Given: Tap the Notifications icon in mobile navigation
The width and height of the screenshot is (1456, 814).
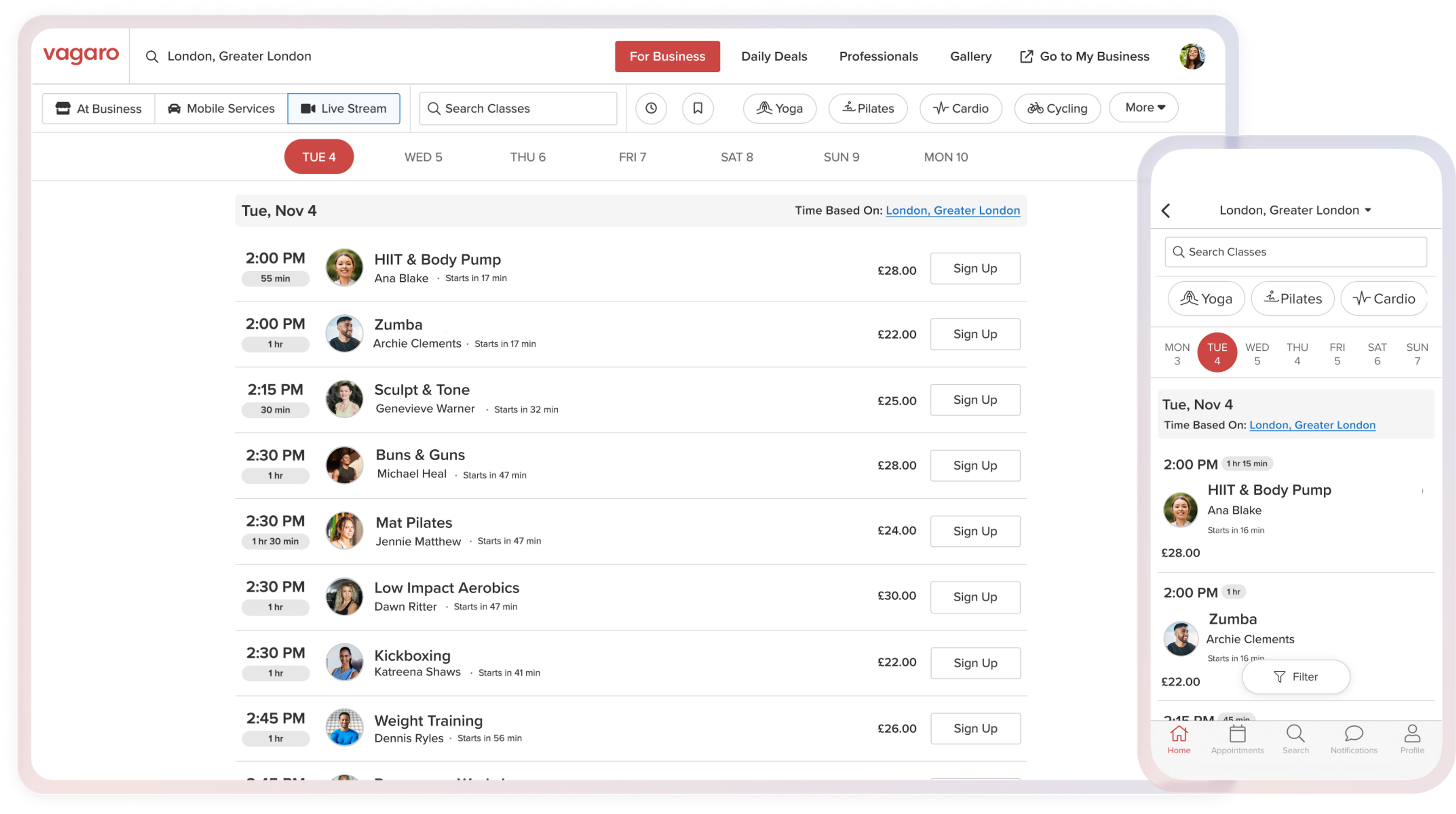Looking at the screenshot, I should [x=1354, y=739].
